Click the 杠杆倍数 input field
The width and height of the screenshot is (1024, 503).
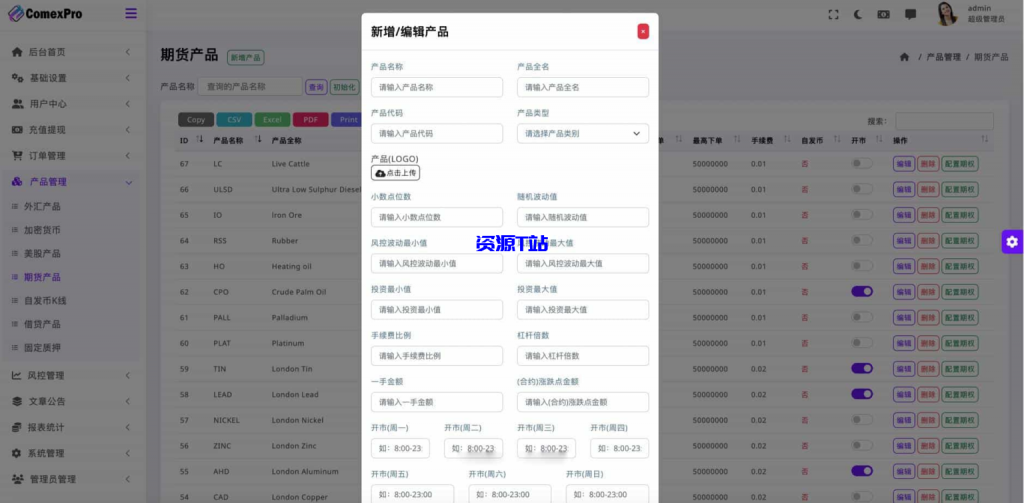pyautogui.click(x=583, y=356)
